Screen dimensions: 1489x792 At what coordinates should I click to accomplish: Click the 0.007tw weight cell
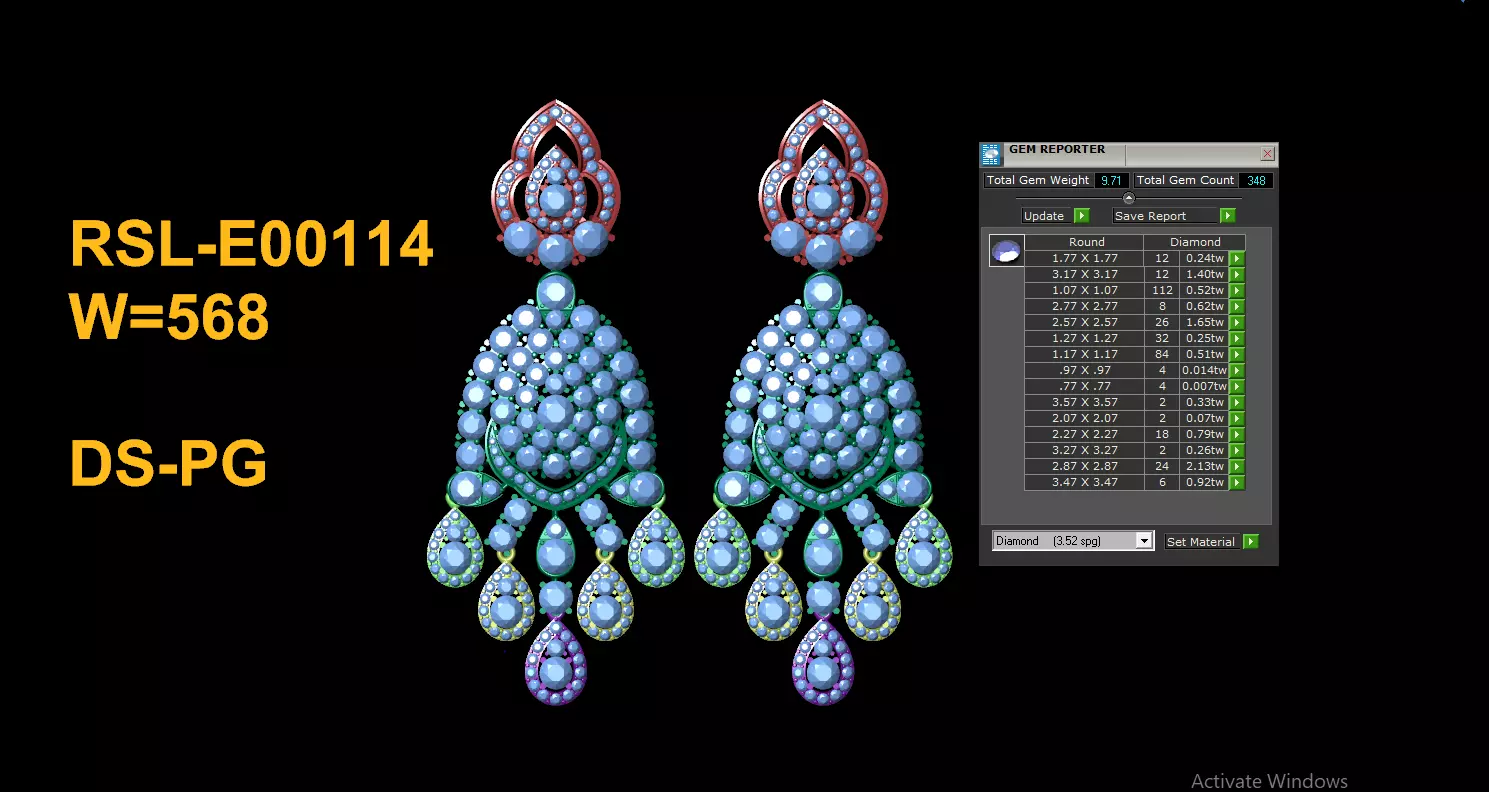[x=1204, y=386]
